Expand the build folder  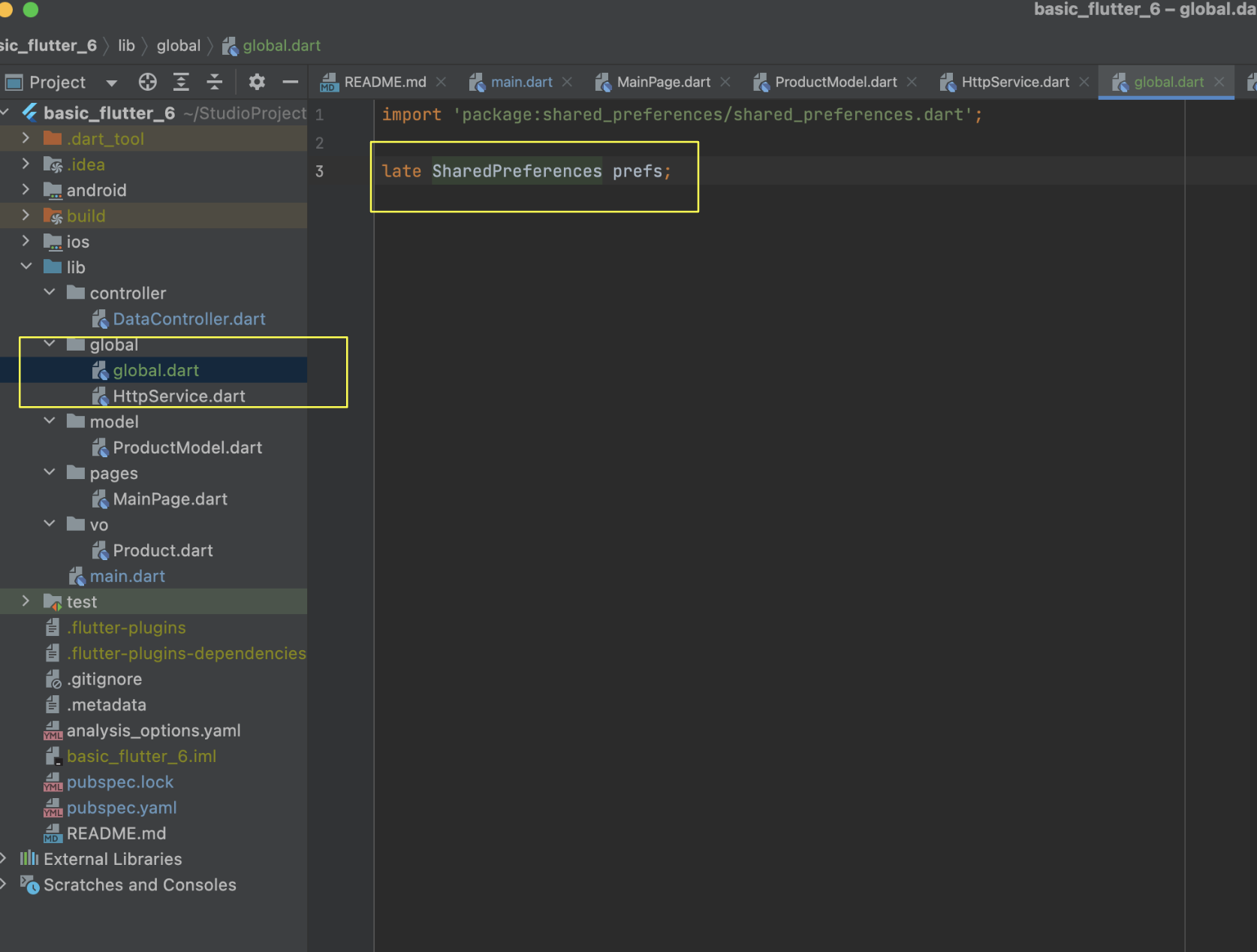(26, 215)
